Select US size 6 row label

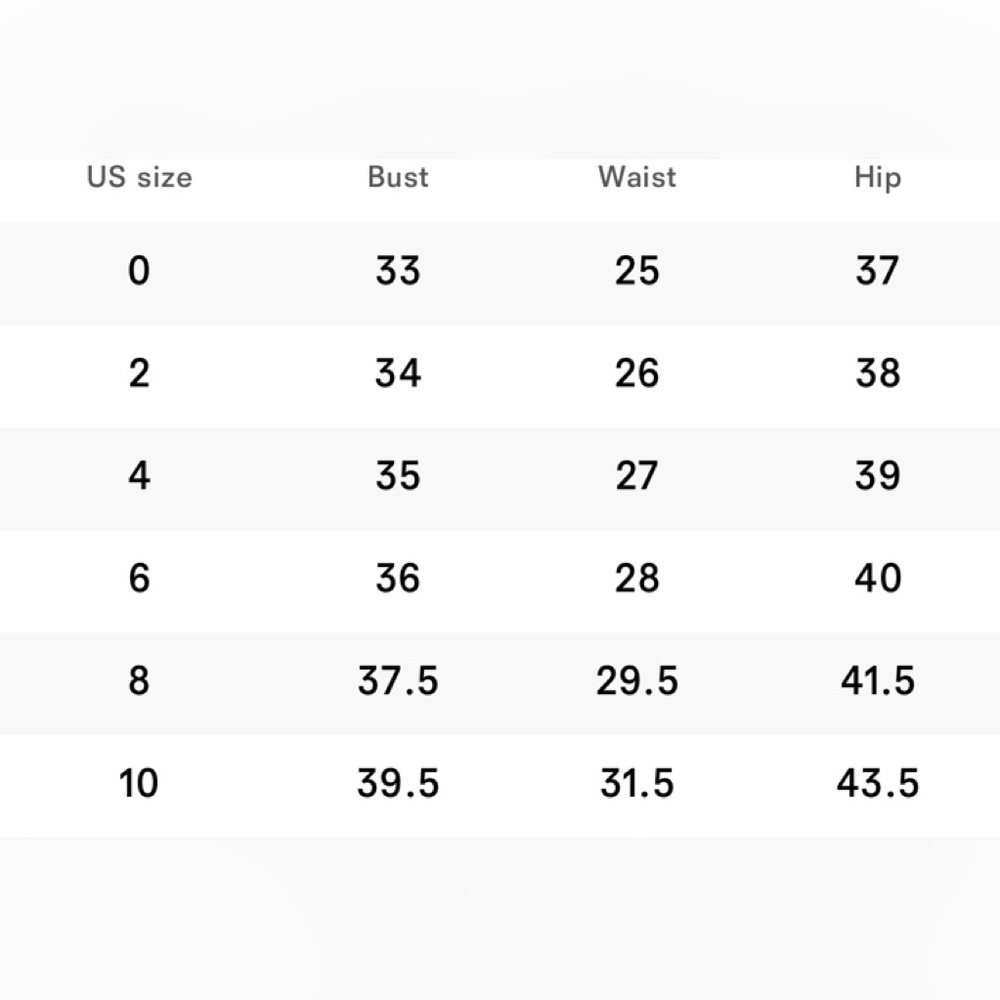(x=139, y=578)
